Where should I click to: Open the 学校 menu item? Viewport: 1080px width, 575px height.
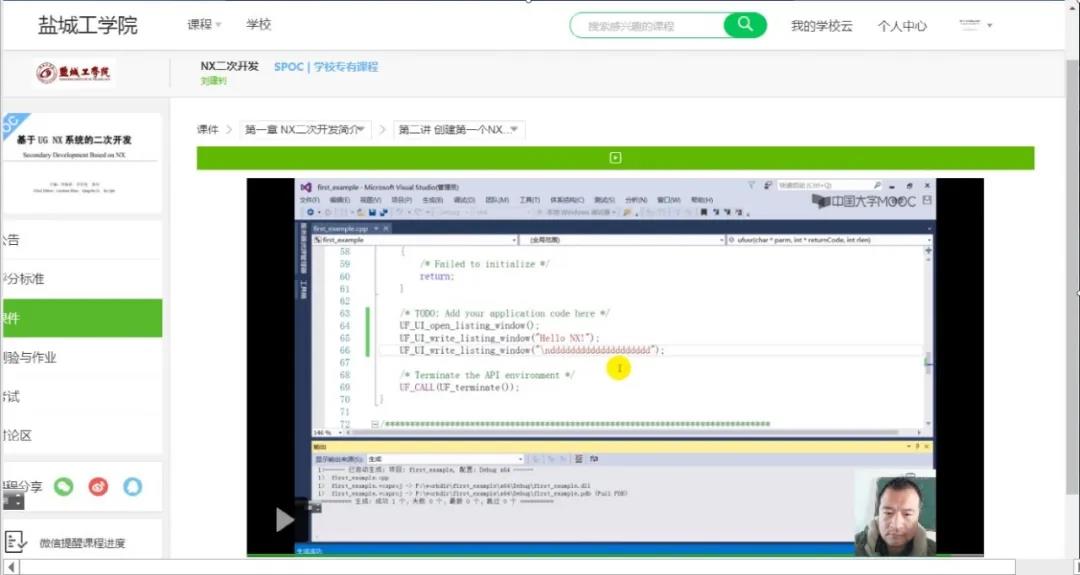click(x=258, y=25)
